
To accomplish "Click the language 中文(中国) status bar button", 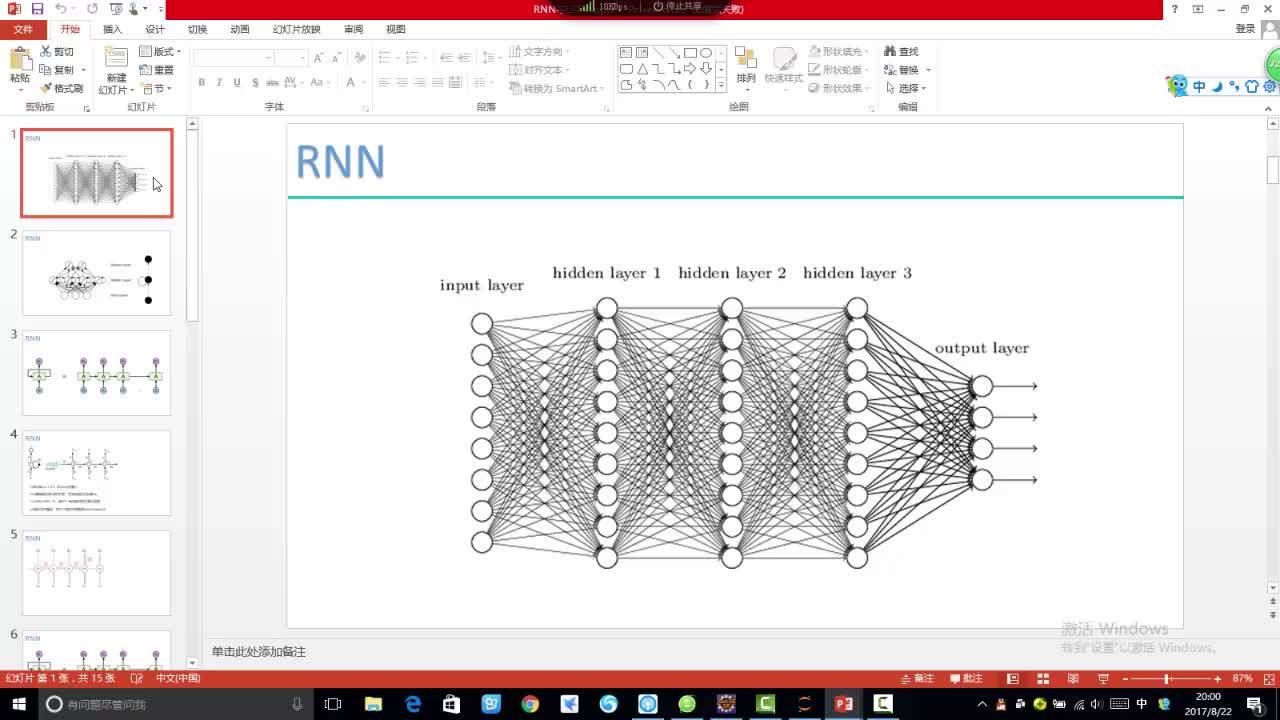I will pos(178,678).
